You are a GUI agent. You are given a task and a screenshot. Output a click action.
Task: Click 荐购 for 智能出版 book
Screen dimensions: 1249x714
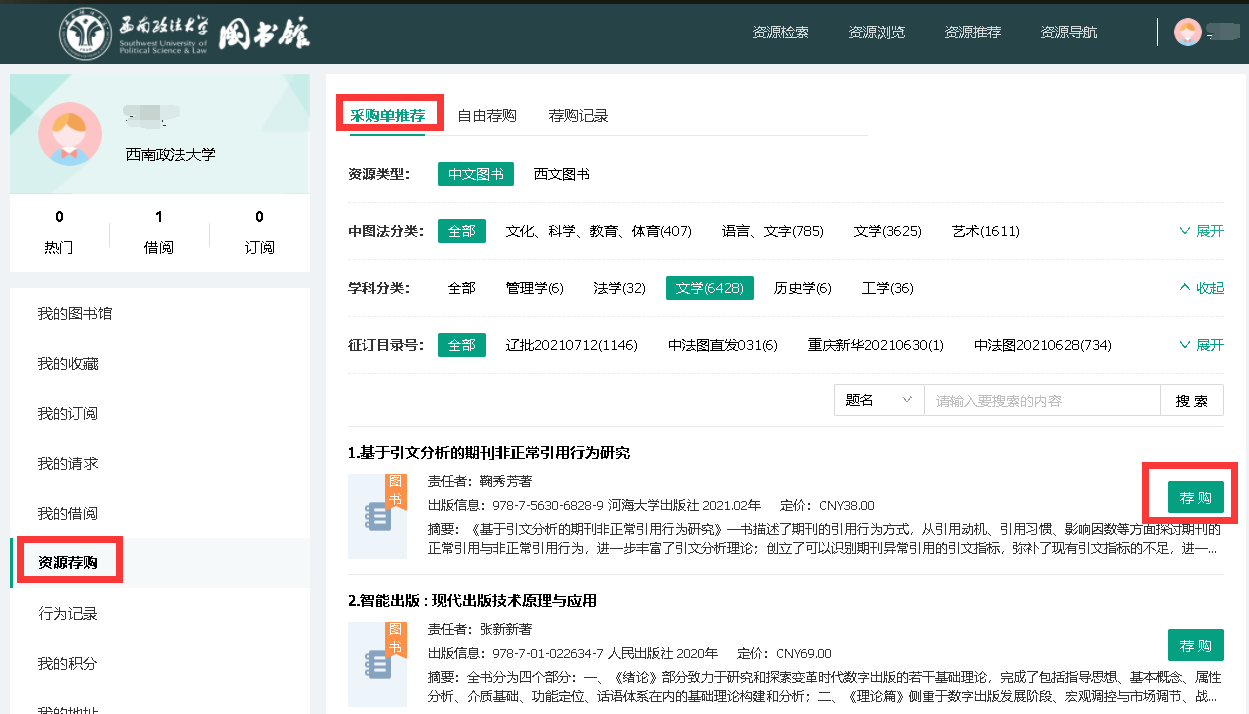point(1196,645)
